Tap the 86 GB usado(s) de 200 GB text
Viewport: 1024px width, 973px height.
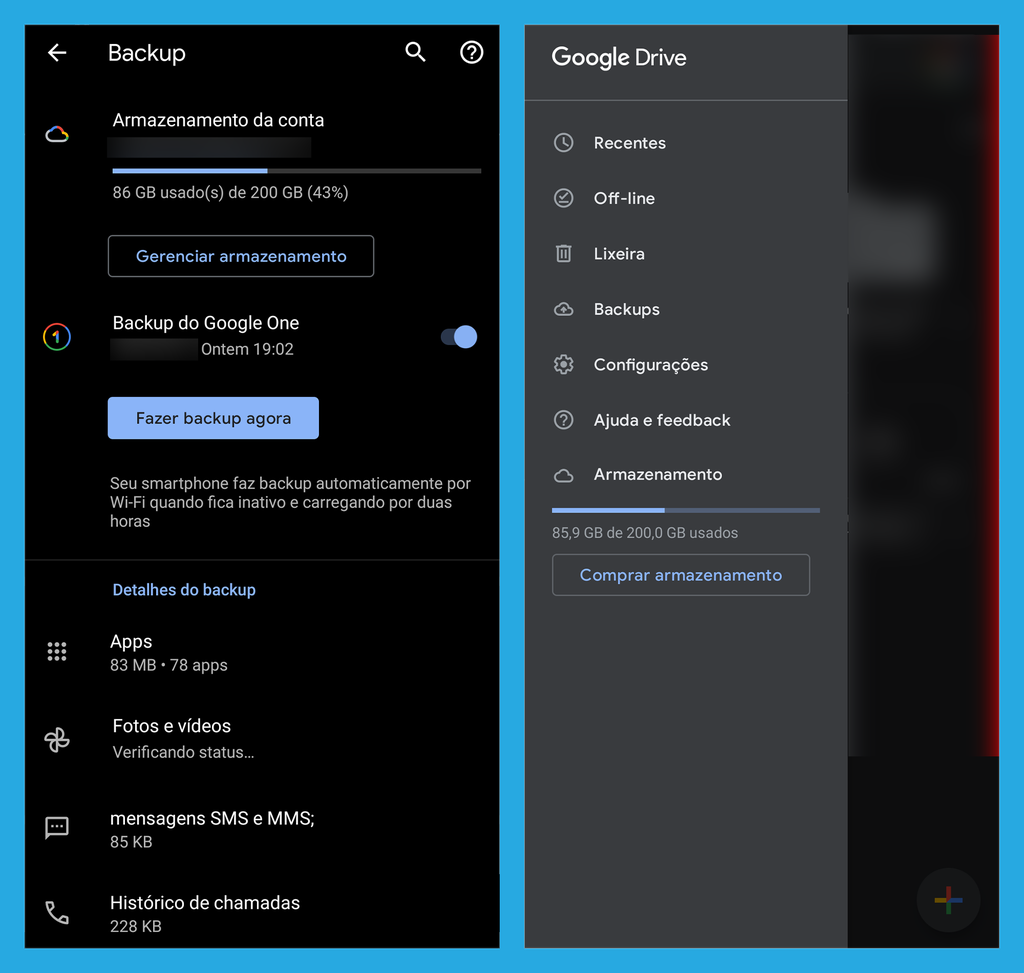click(231, 193)
